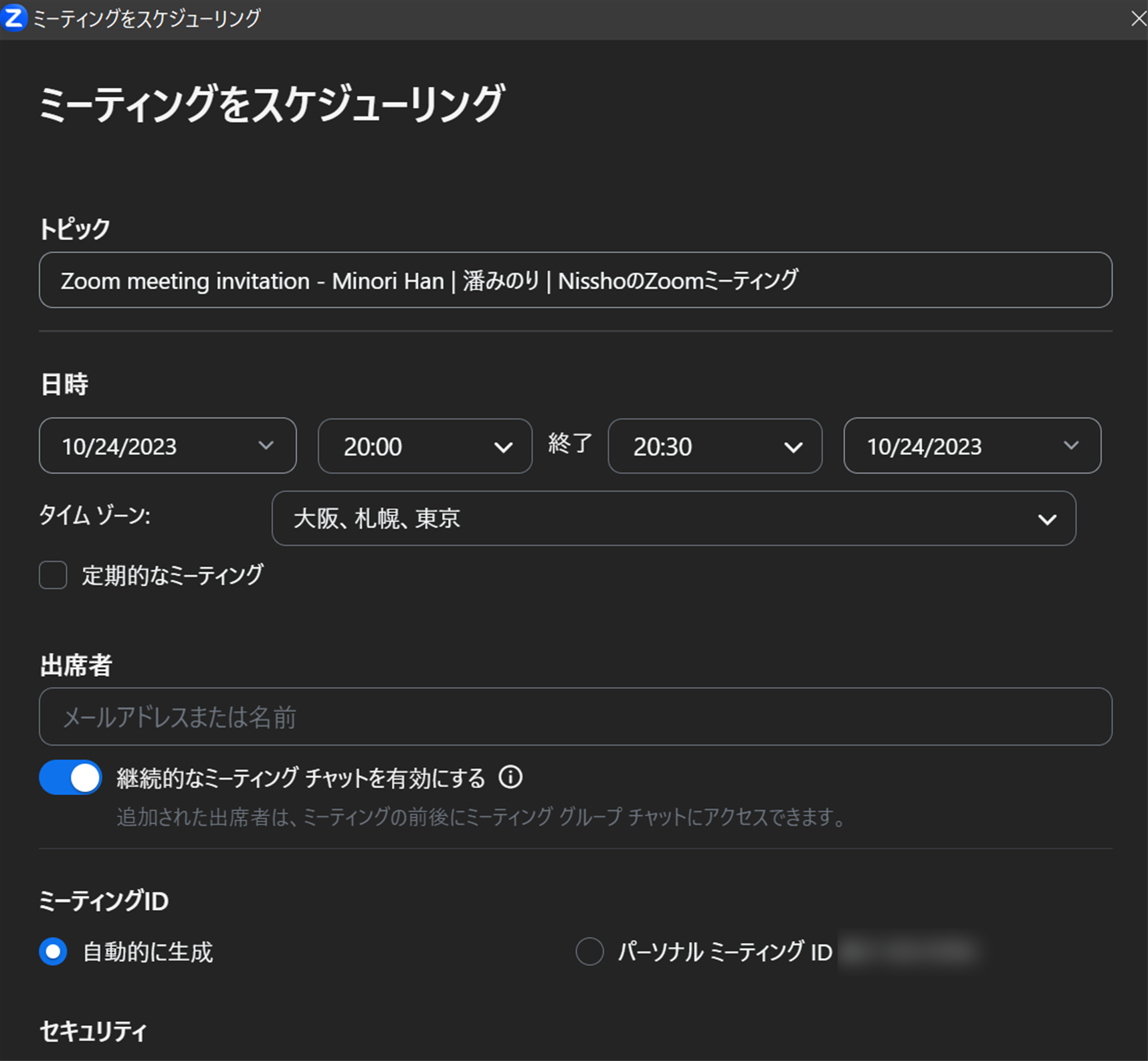Check the 定期的なミーティング checkbox

53,575
